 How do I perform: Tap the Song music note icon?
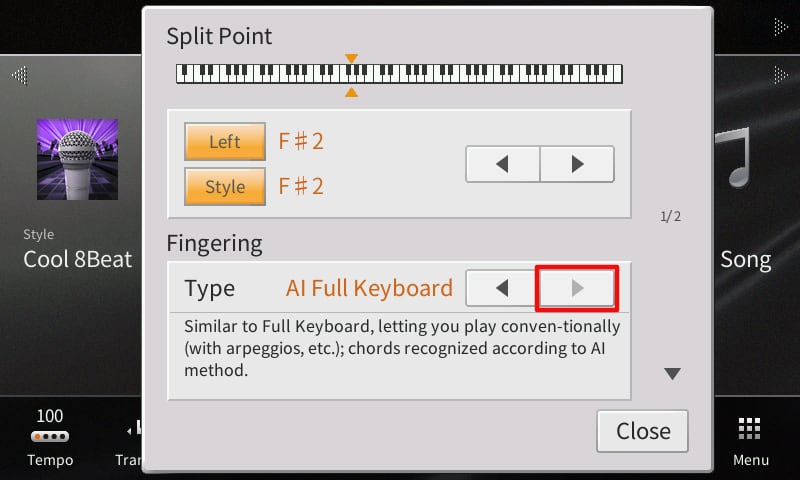738,160
